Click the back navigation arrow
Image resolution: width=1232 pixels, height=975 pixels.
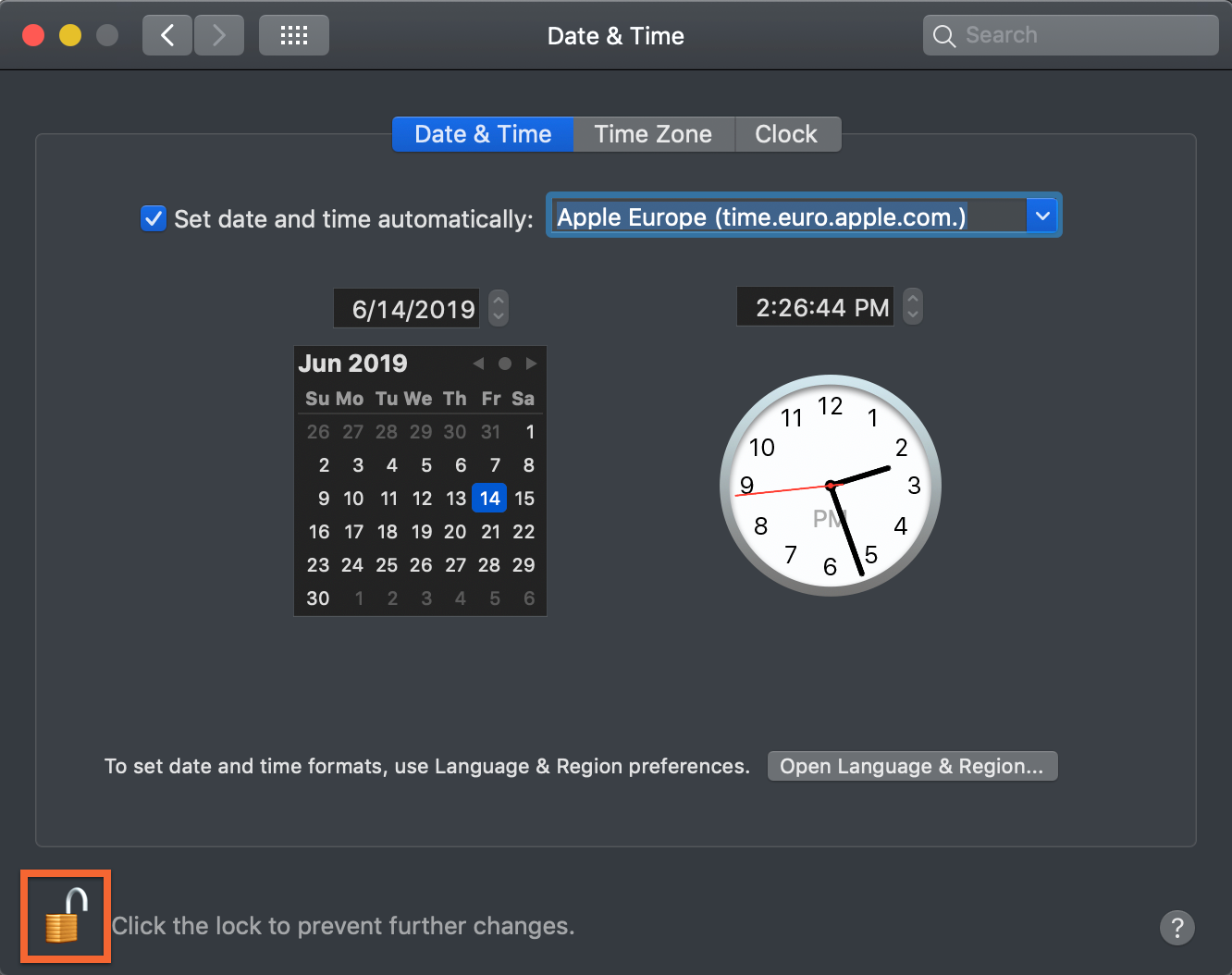click(x=166, y=34)
